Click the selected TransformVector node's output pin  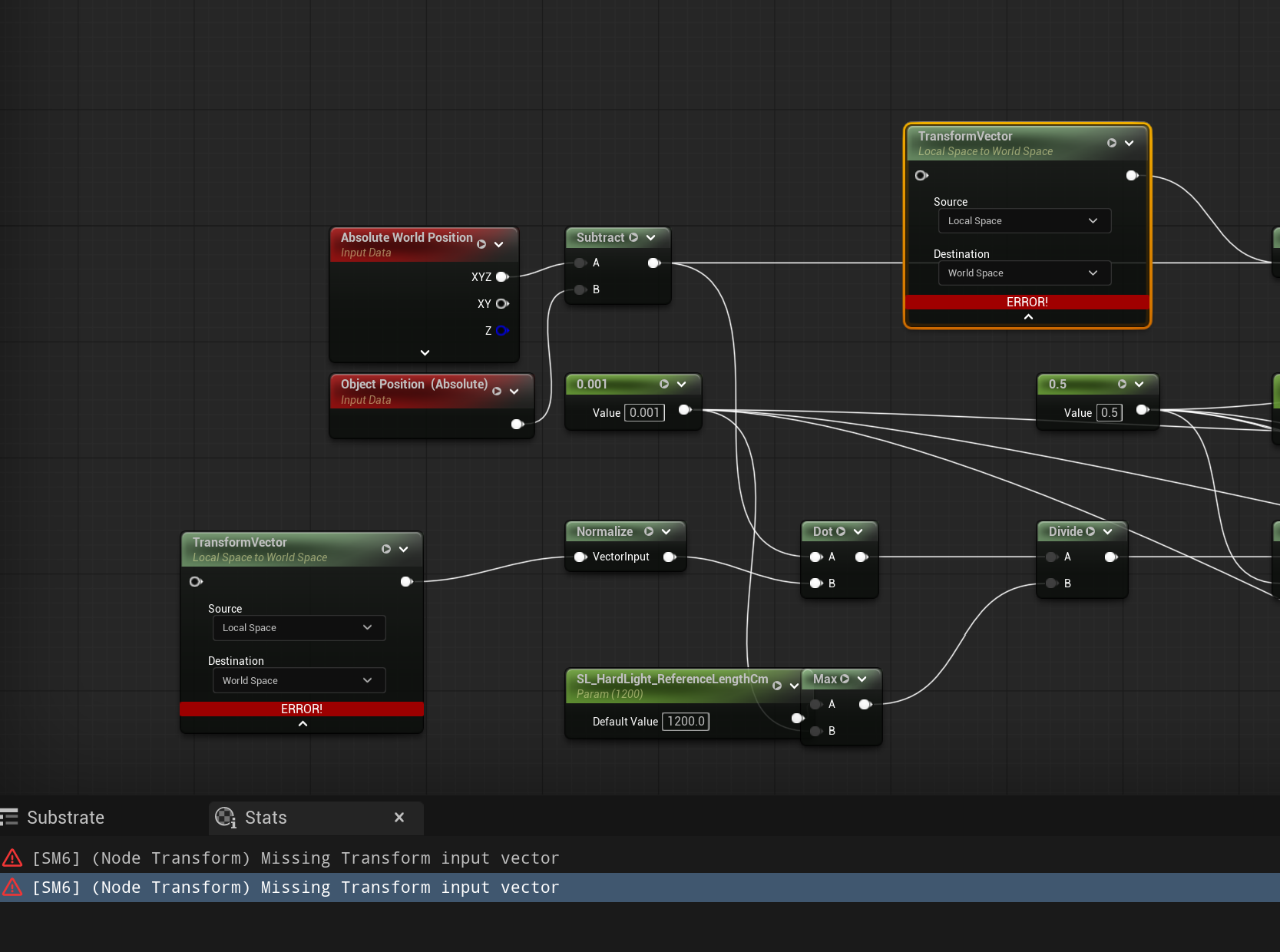coord(1132,175)
